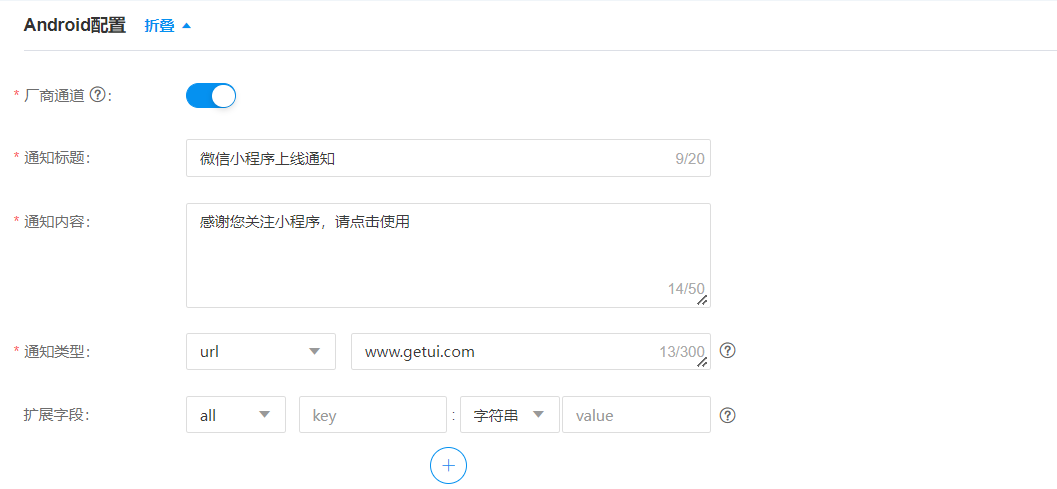Open help icon next to 厂商通道
Screen dimensions: 1057x489
[97, 96]
